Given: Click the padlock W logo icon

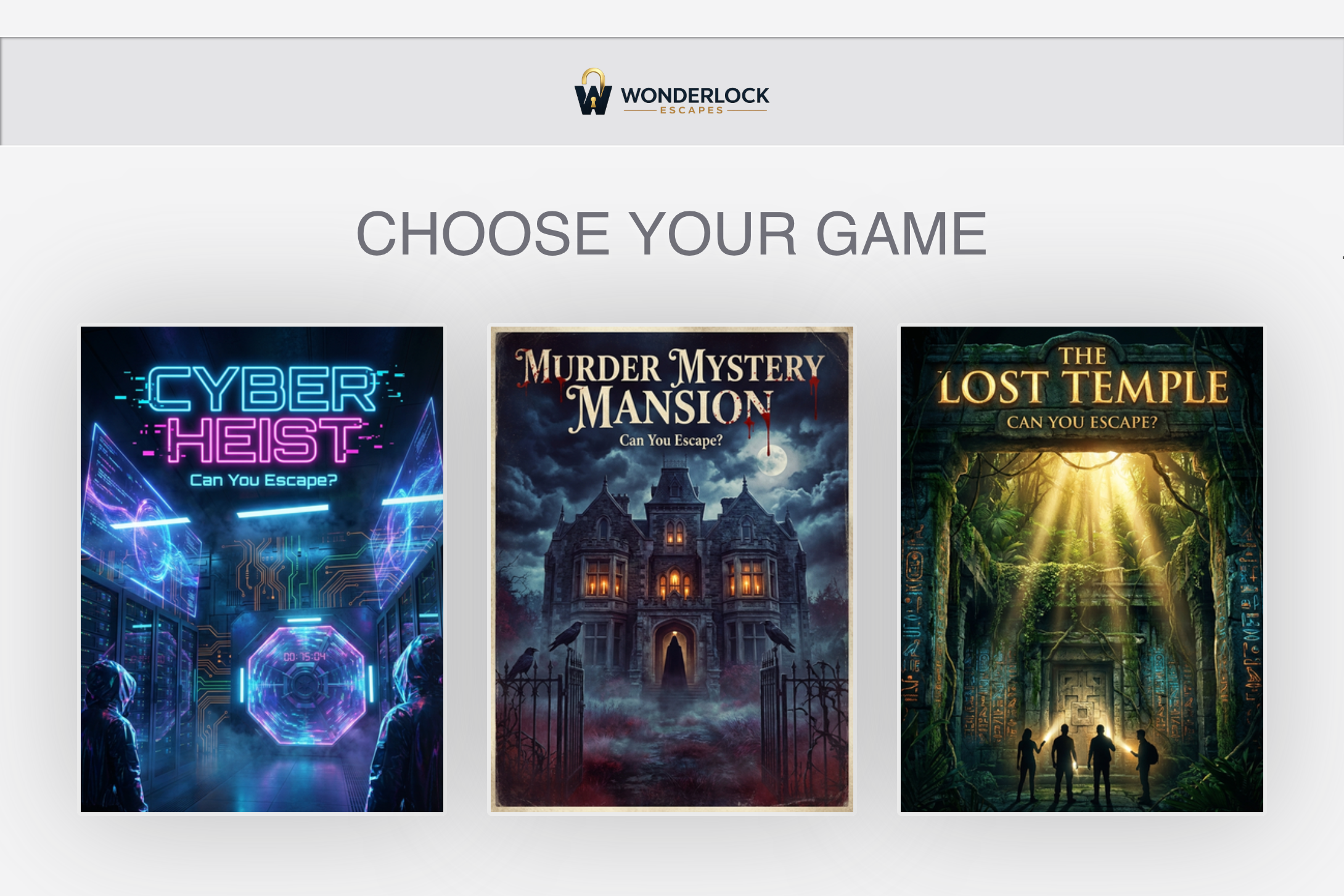Looking at the screenshot, I should point(593,92).
